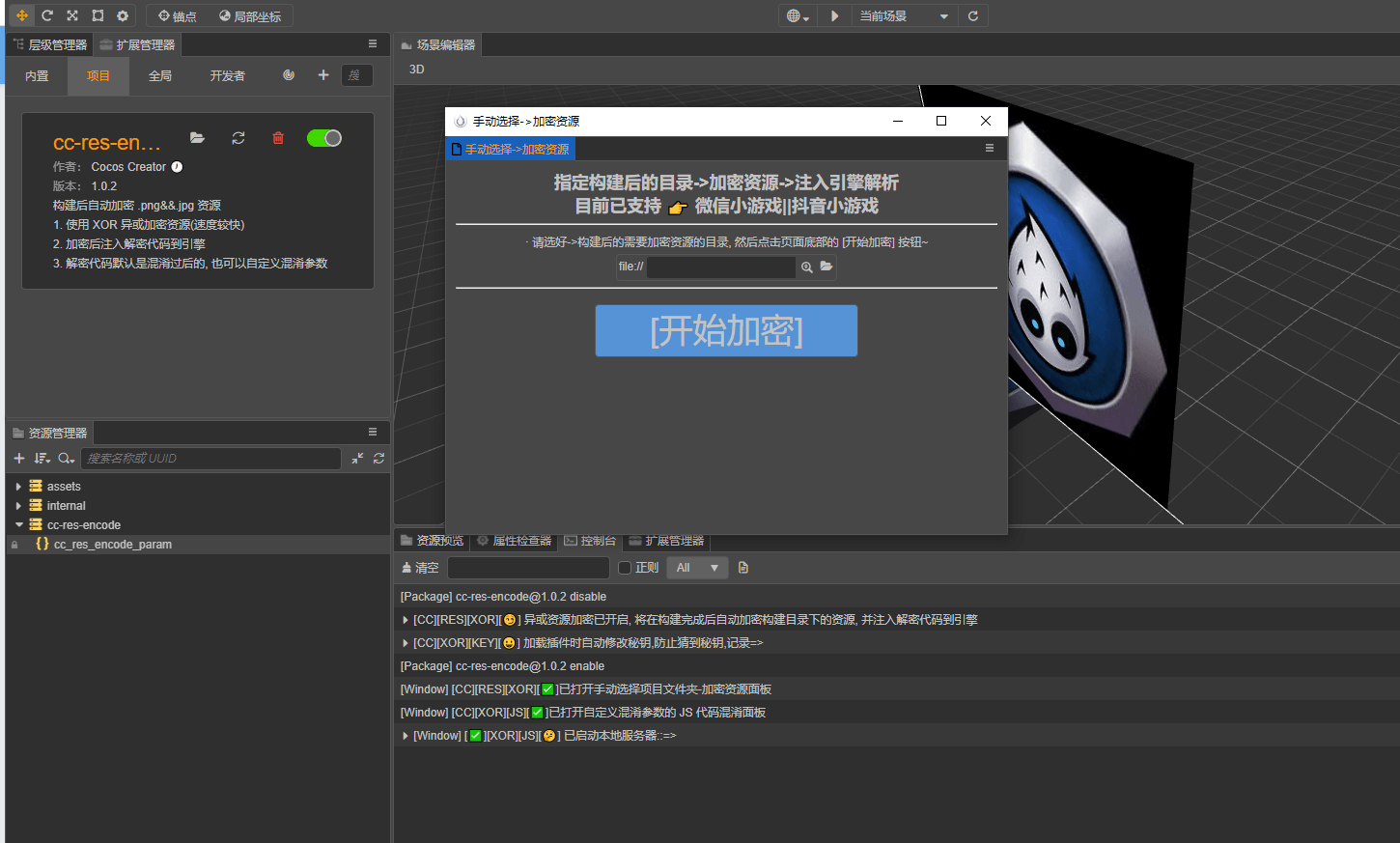Image resolution: width=1400 pixels, height=843 pixels.
Task: Browse folder icon beside the path field
Action: pos(826,267)
